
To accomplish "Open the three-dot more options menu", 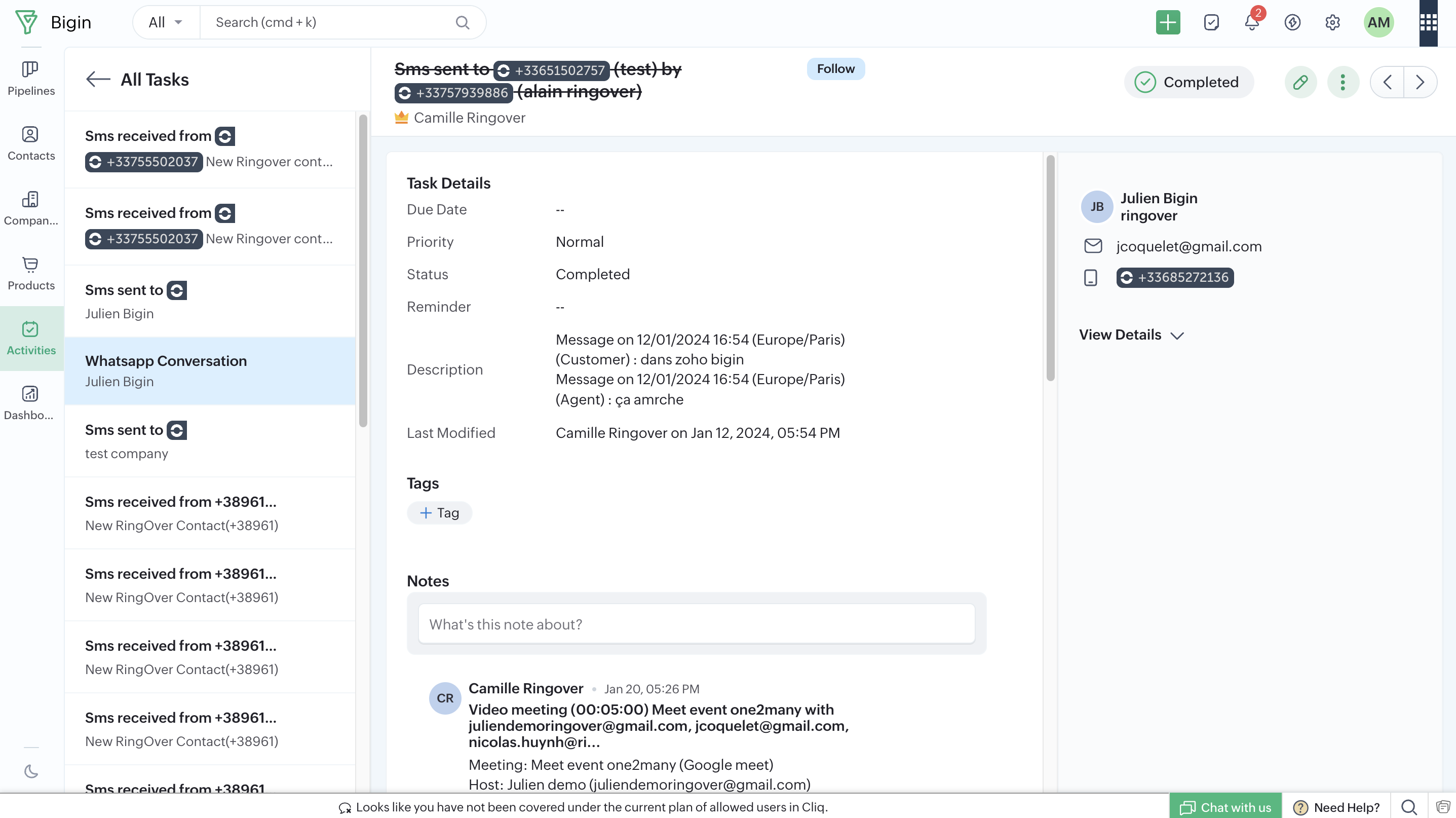I will [x=1343, y=83].
